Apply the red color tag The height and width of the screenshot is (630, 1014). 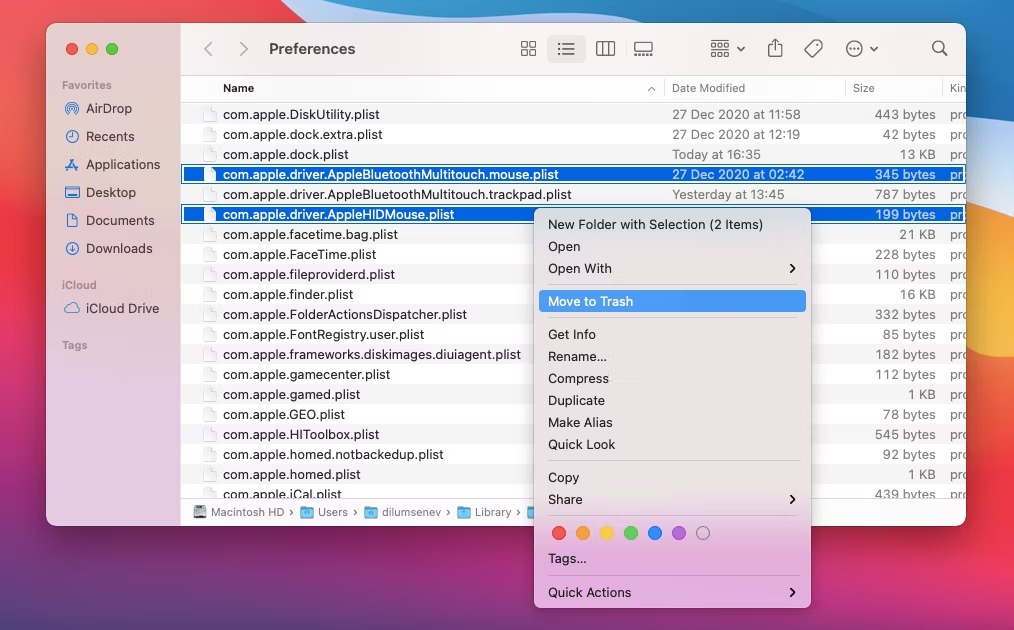click(559, 533)
